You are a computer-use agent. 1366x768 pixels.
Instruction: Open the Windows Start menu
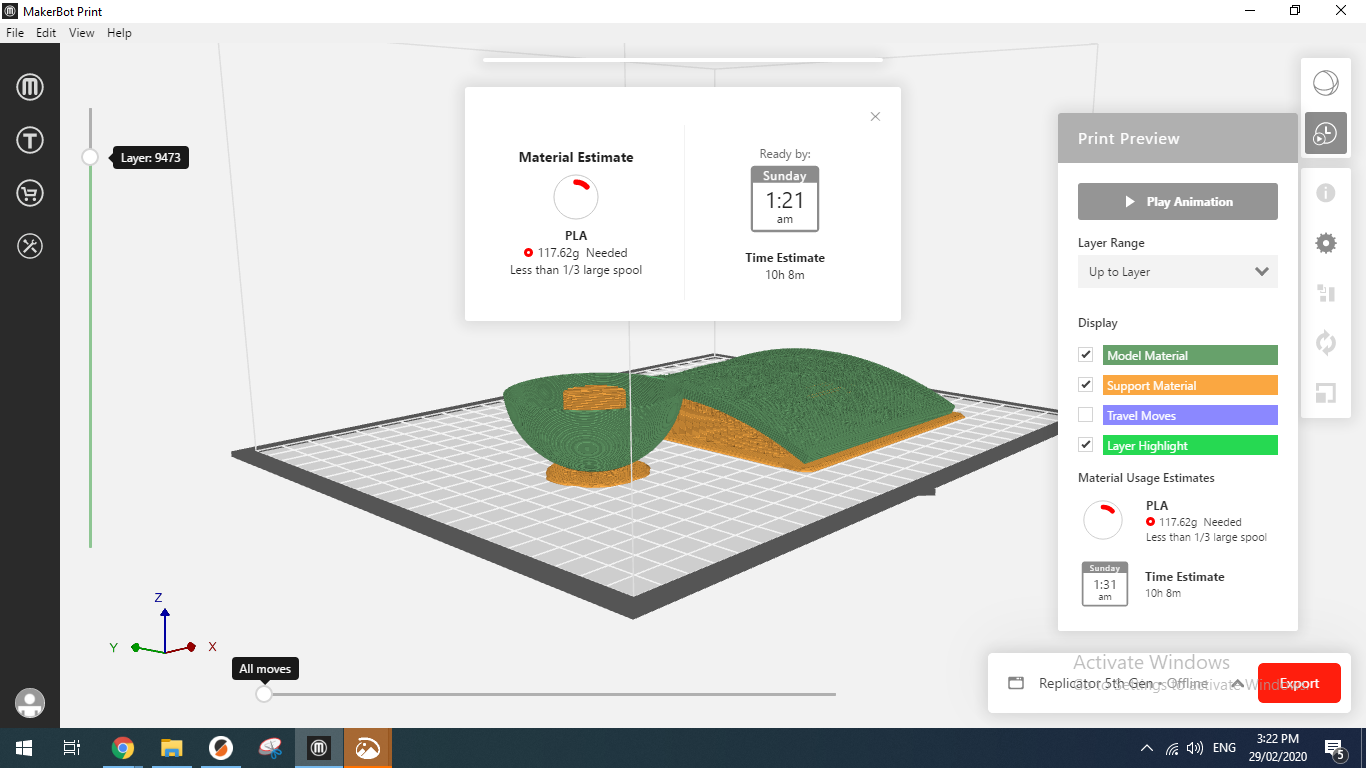(23, 748)
